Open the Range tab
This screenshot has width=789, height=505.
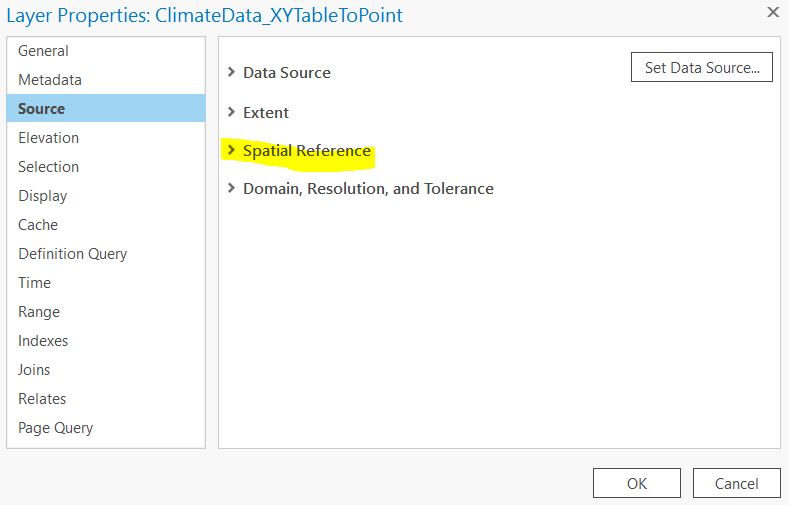pyautogui.click(x=39, y=312)
